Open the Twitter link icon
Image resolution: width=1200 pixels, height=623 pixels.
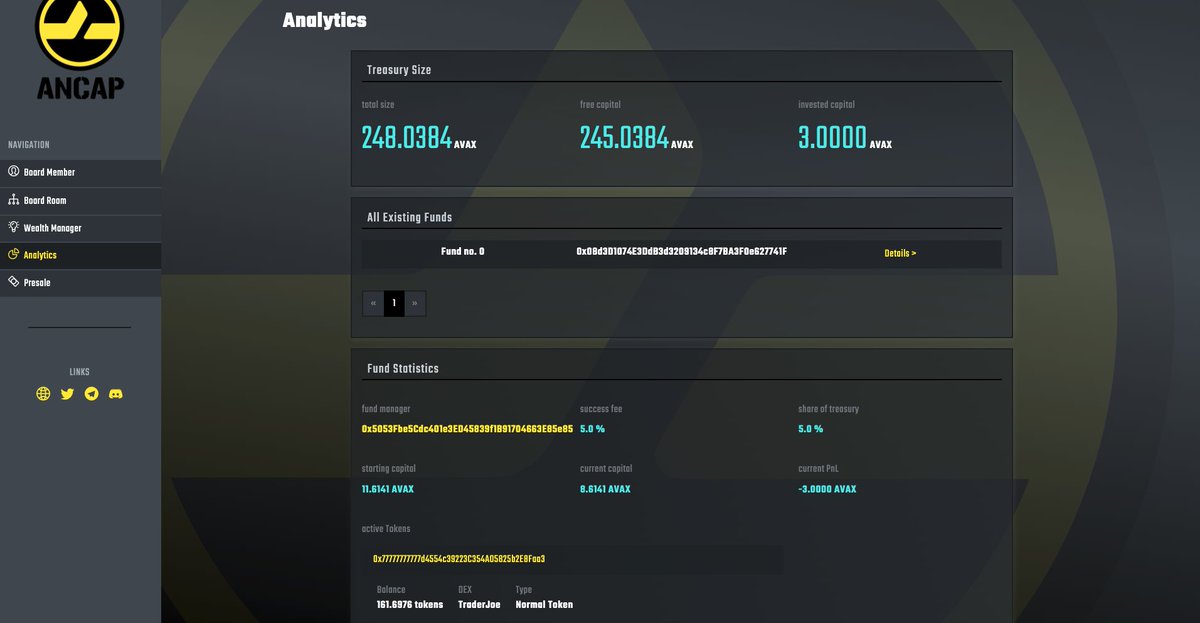click(67, 394)
